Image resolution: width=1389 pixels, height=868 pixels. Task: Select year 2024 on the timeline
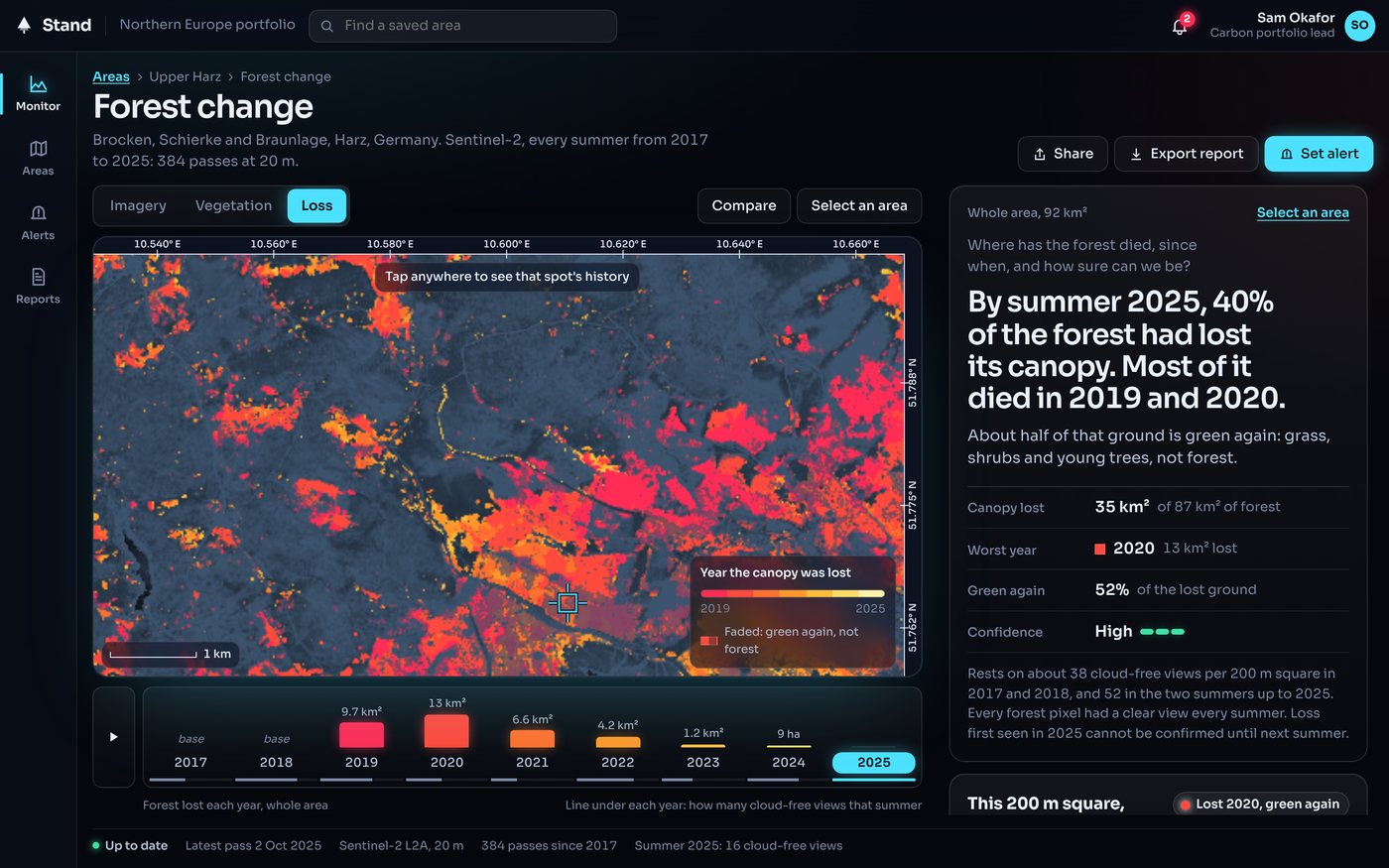tap(788, 762)
